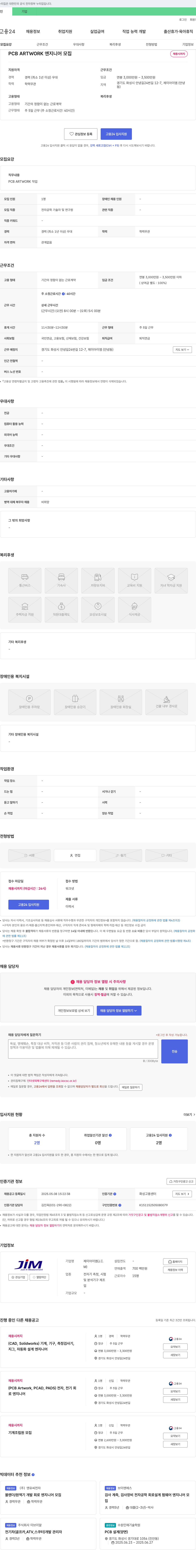Select the 기타 screening step box

click(x=166, y=855)
